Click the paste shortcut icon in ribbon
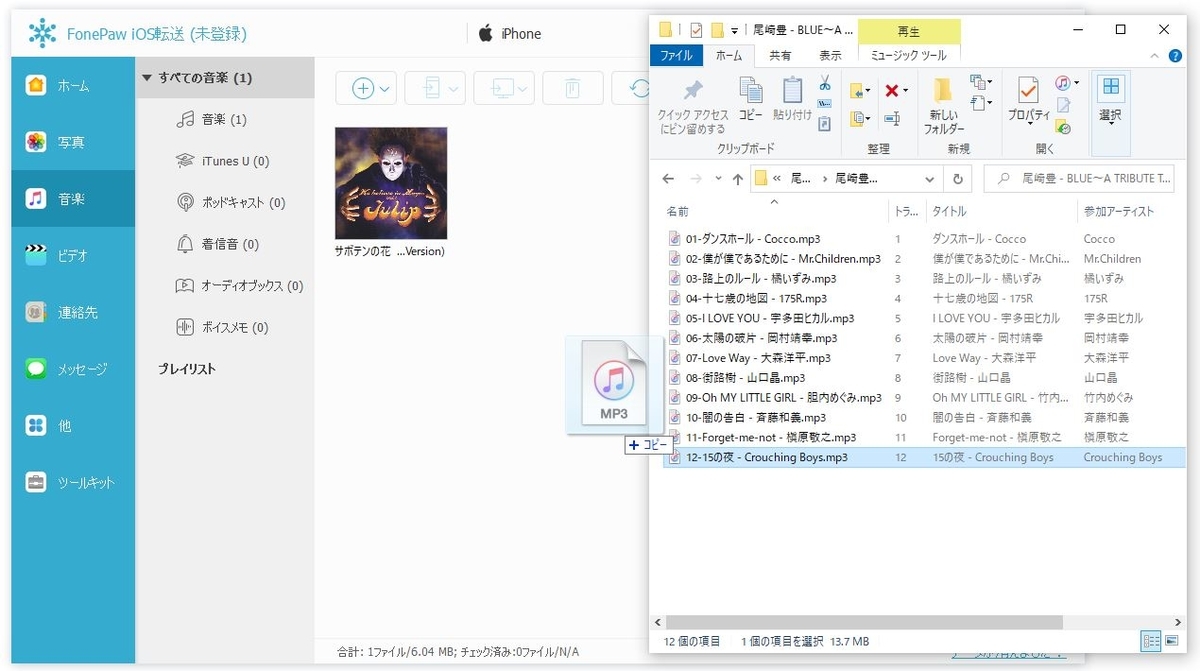 pos(825,124)
